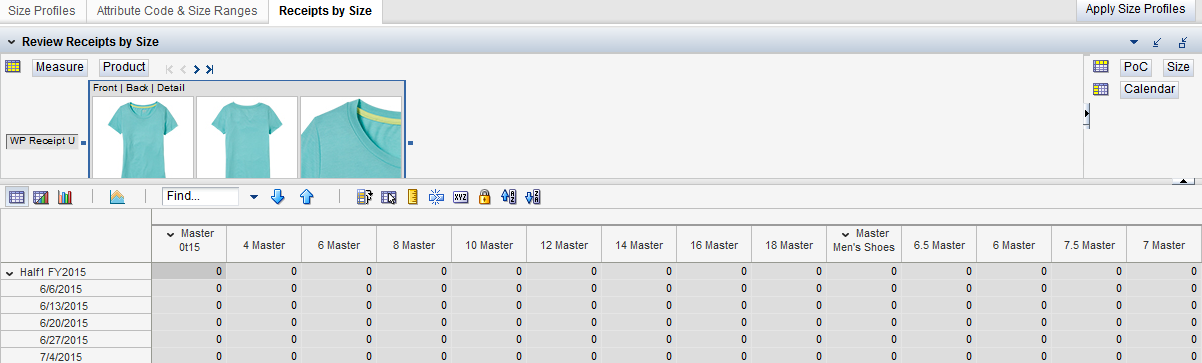Select the 4 Master column header
Viewport: 1202px width, 363px height.
264,245
